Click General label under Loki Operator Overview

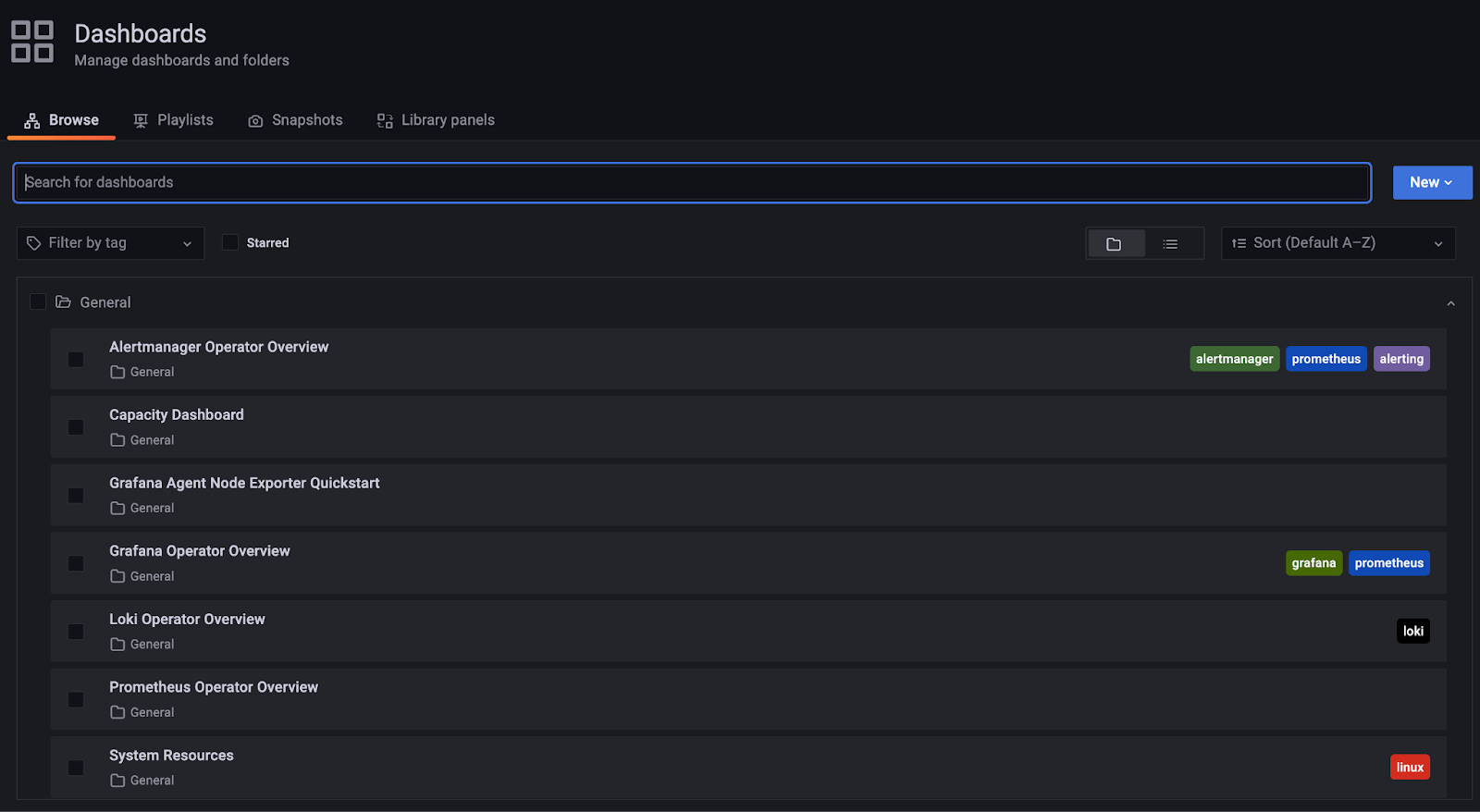click(152, 645)
